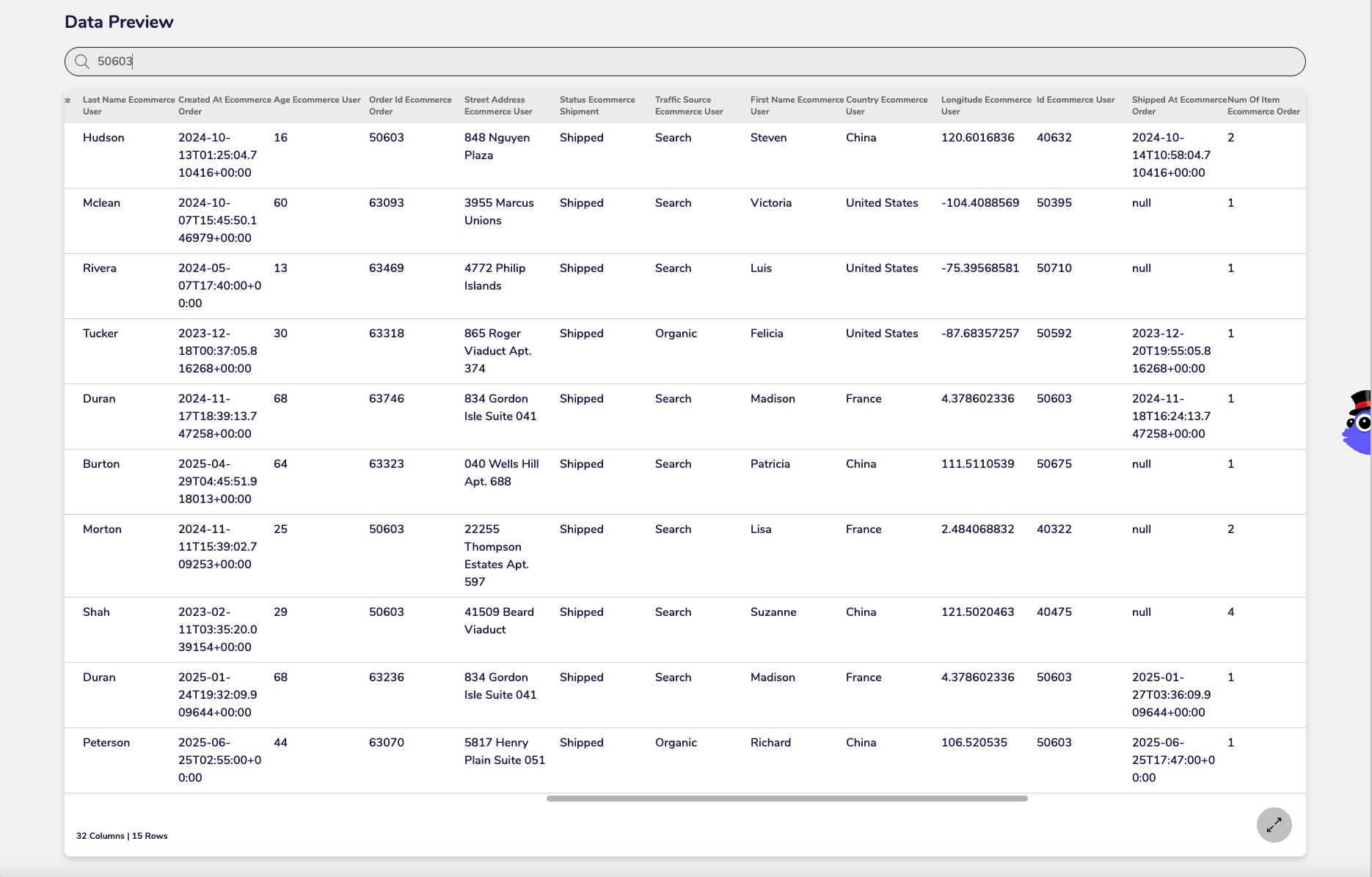The height and width of the screenshot is (877, 1372).
Task: Click the 22255 Thompson Estates address
Action: [x=497, y=556]
